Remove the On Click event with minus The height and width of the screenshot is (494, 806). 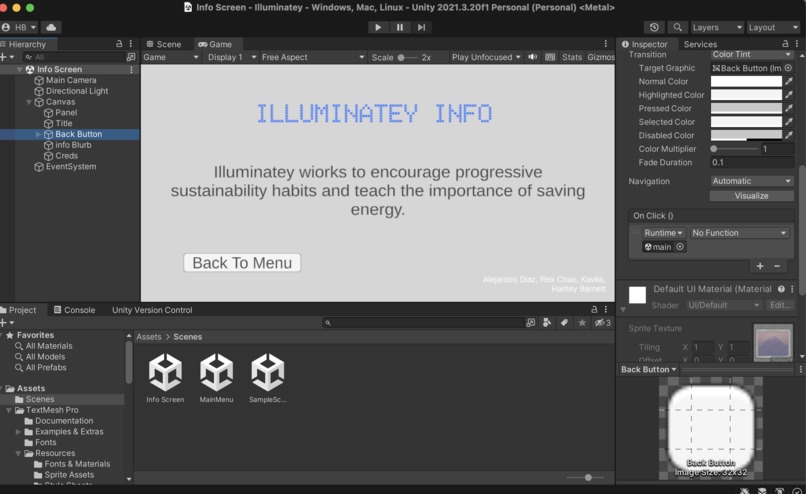click(x=777, y=266)
